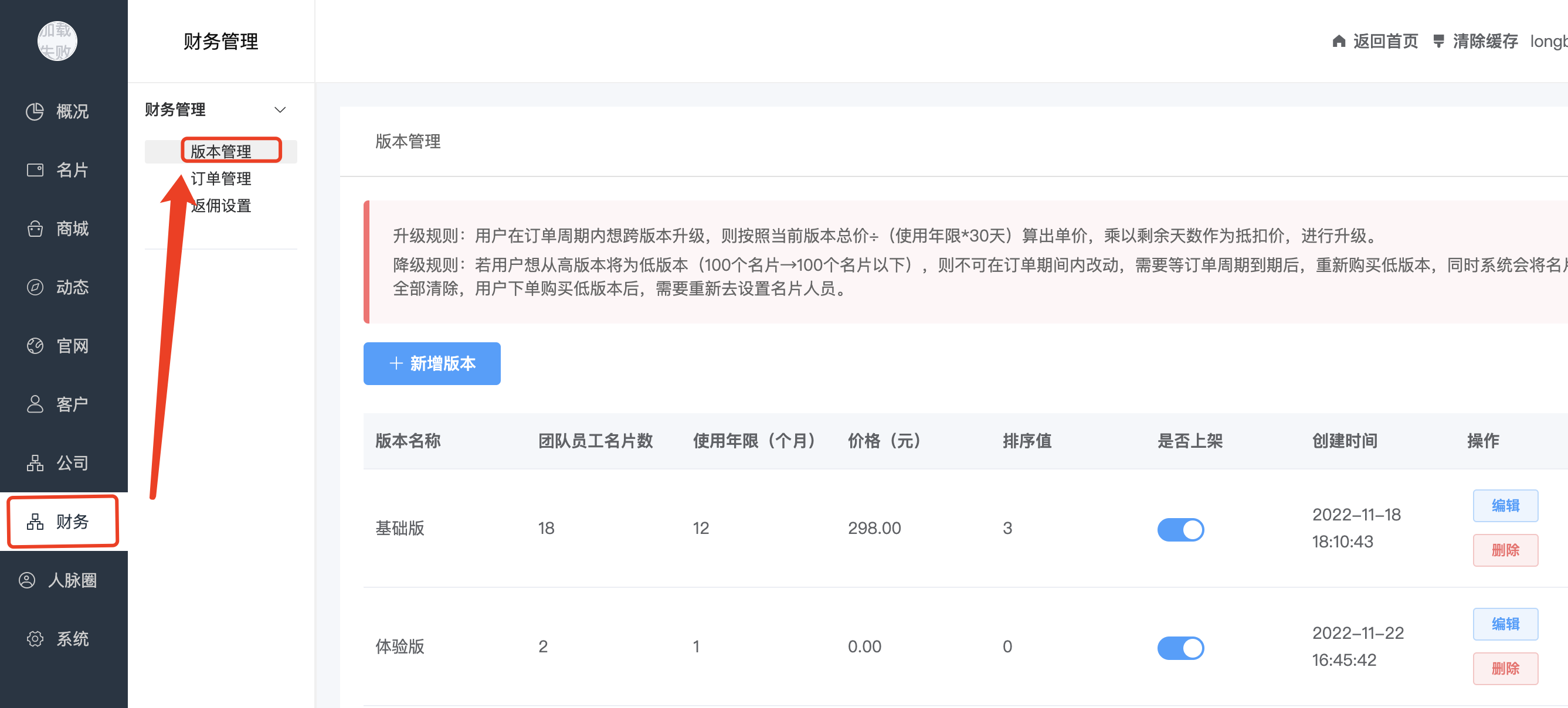Click the 版本管理 page heading
The height and width of the screenshot is (708, 1568).
(408, 141)
